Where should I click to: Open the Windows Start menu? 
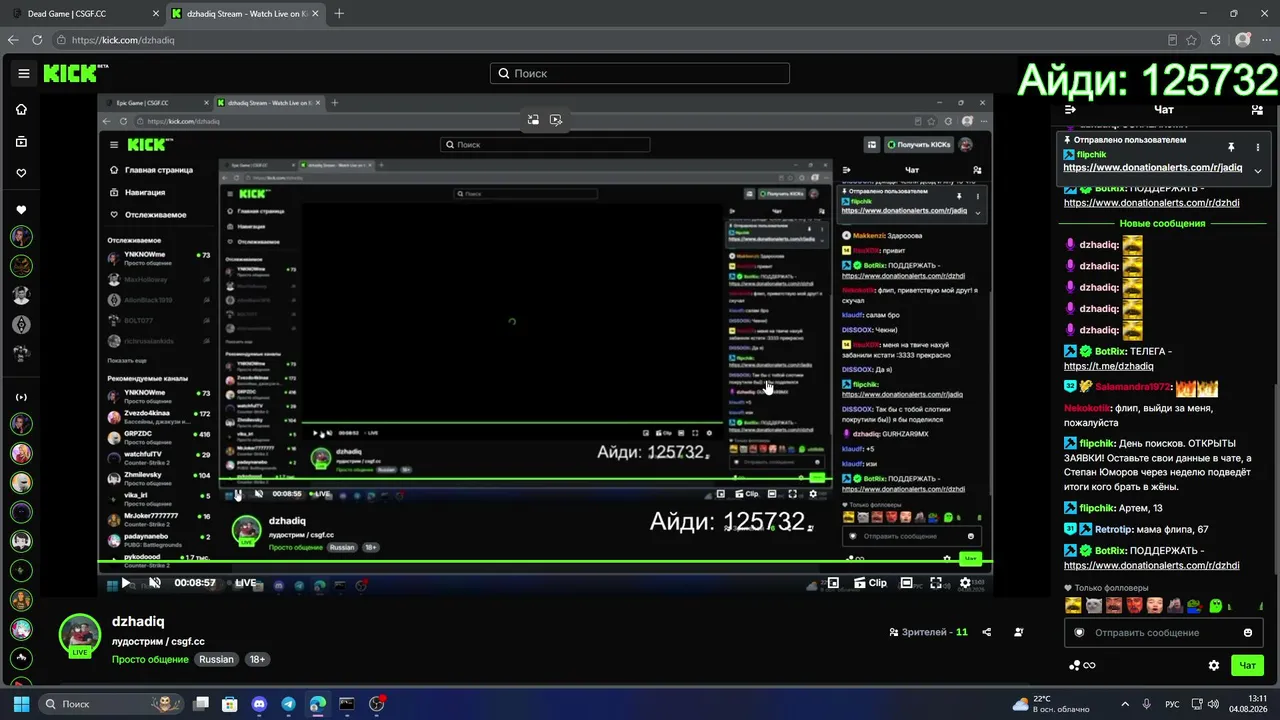(21, 704)
